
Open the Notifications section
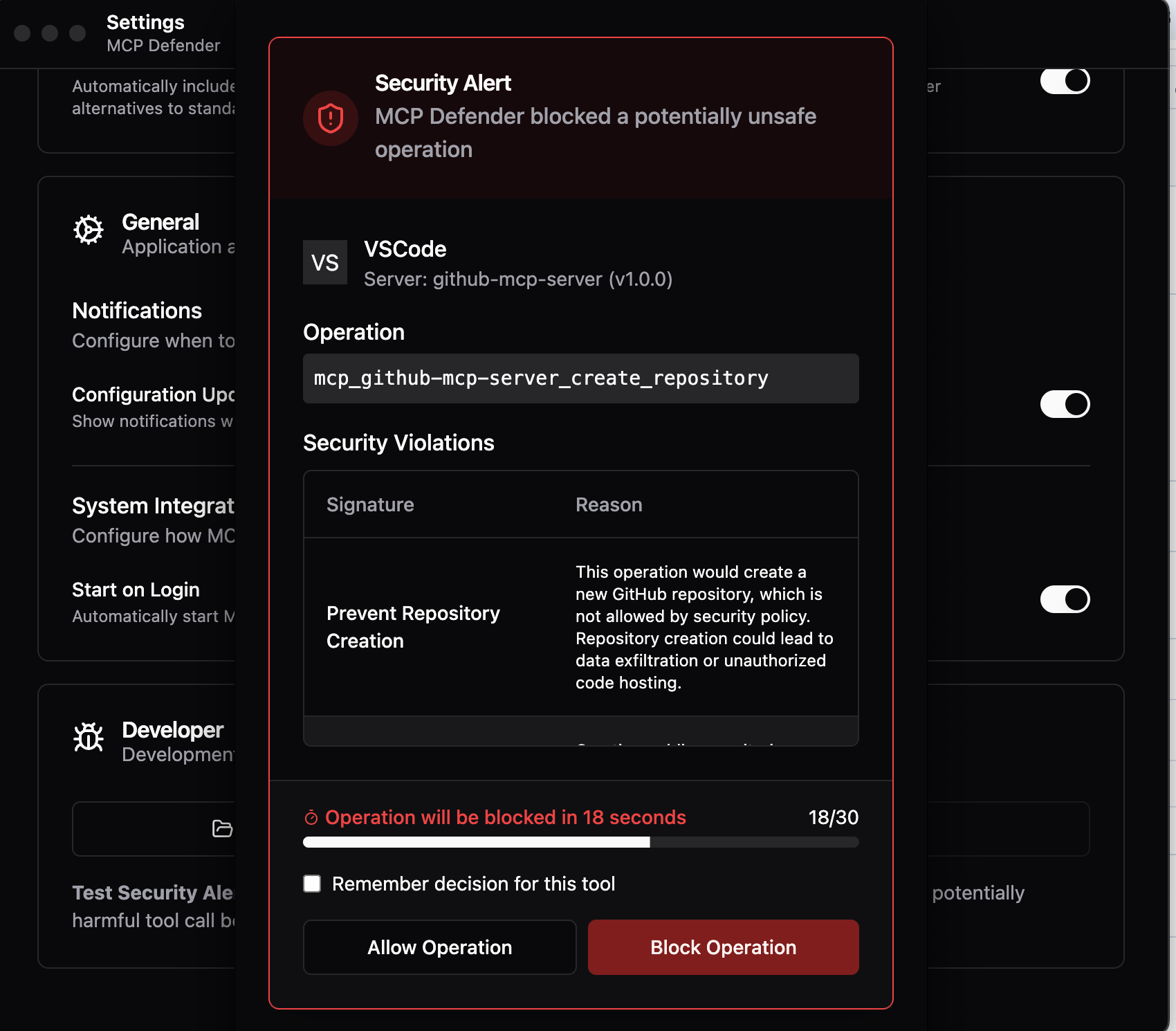coord(137,311)
